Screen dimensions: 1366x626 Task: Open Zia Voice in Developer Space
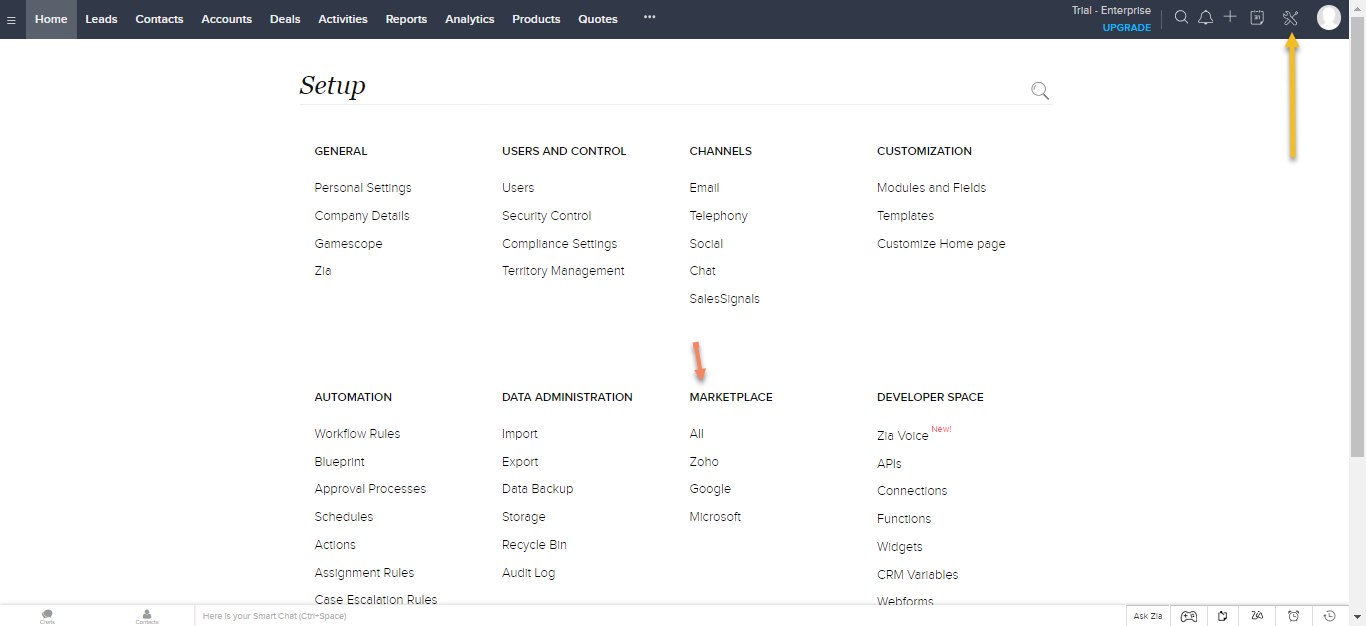coord(902,436)
